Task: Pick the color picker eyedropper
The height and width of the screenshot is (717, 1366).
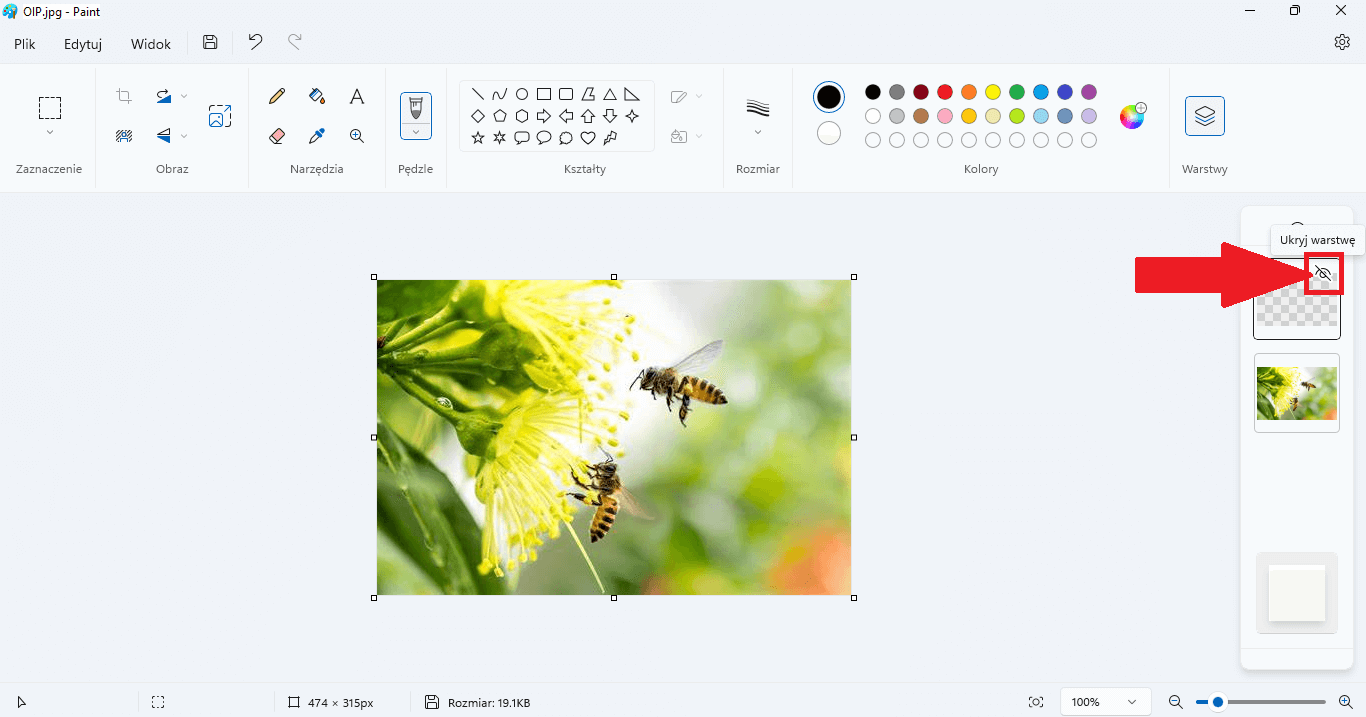Action: tap(317, 136)
